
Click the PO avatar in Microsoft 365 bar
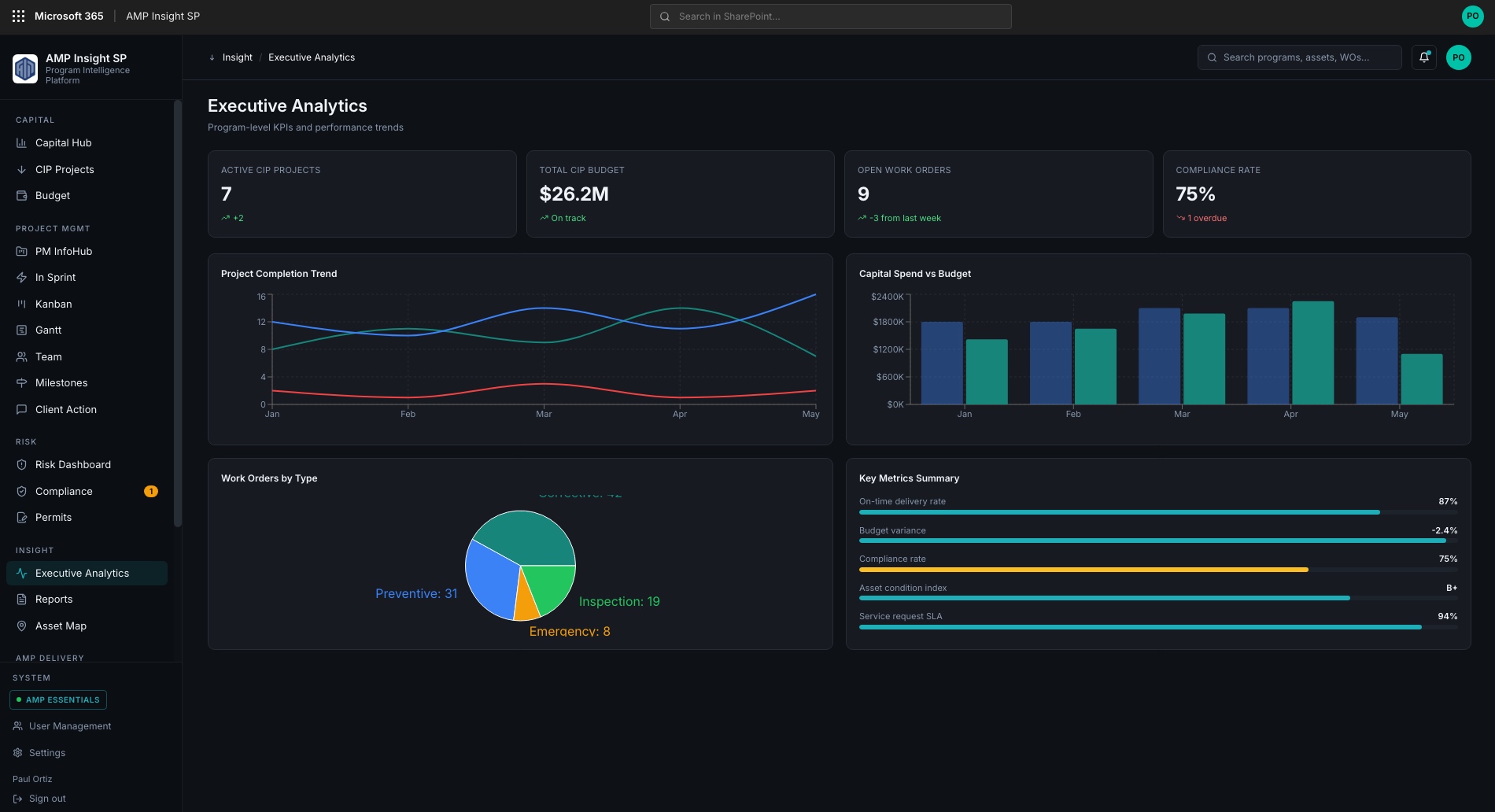click(x=1472, y=16)
